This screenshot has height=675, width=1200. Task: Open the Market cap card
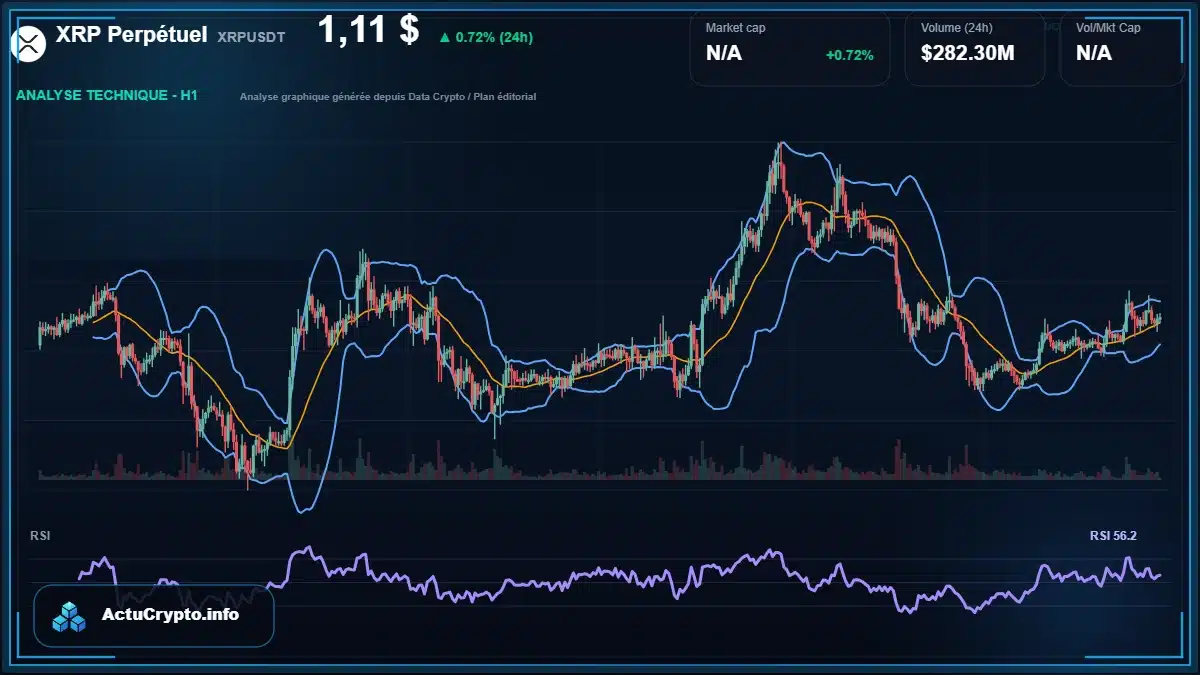click(790, 48)
